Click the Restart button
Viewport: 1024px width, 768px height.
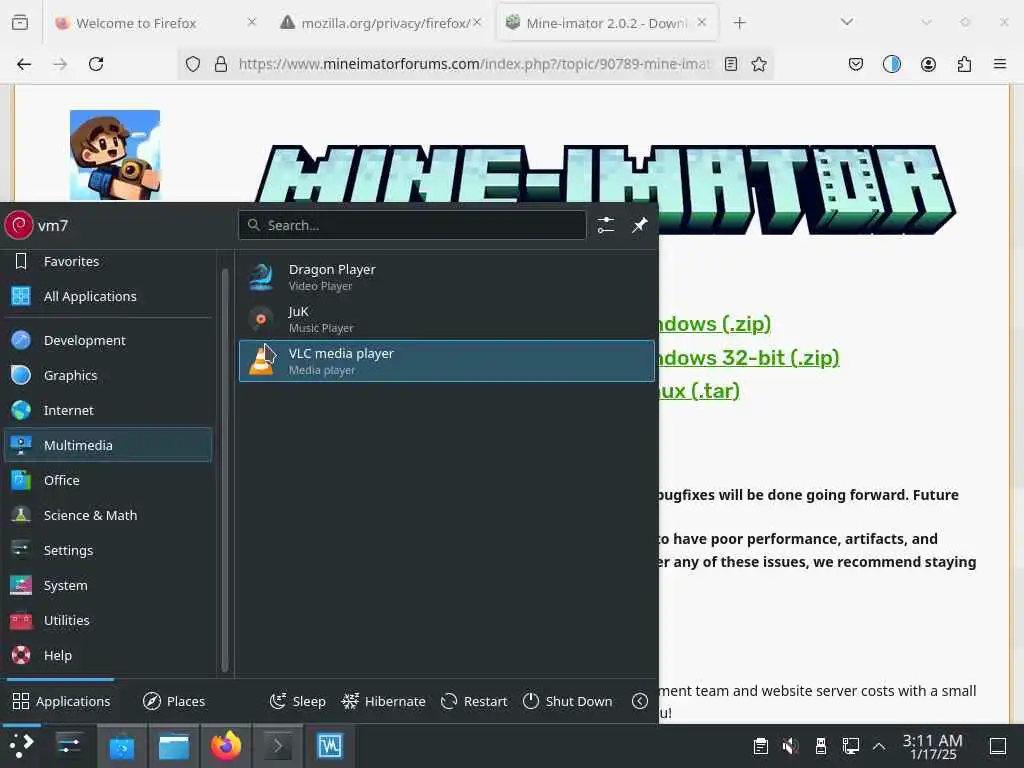474,701
